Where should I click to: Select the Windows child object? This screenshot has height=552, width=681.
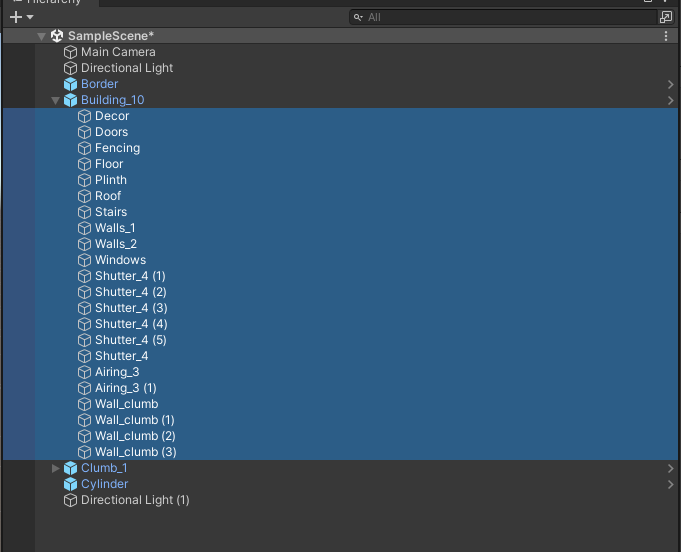tap(120, 260)
